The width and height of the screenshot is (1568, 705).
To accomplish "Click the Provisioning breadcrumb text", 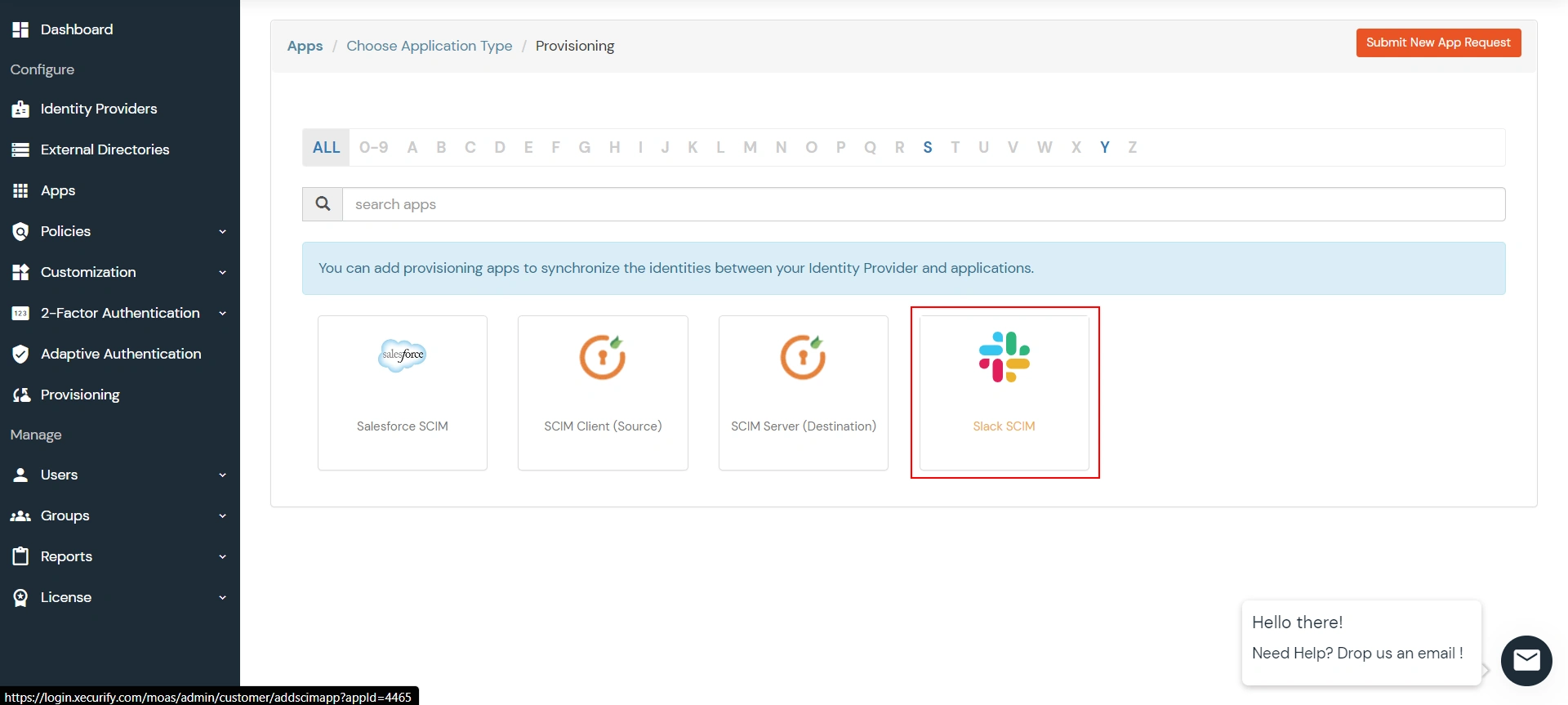I will [x=575, y=46].
